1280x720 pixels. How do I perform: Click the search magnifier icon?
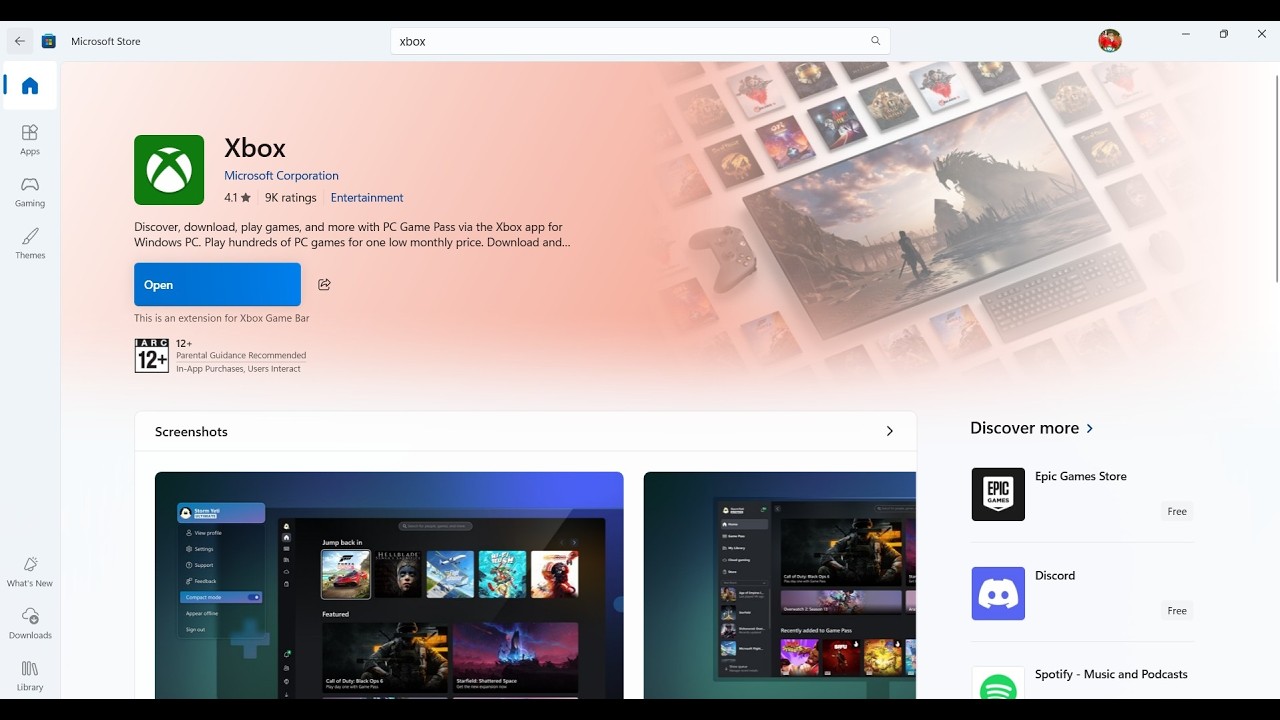click(x=875, y=41)
